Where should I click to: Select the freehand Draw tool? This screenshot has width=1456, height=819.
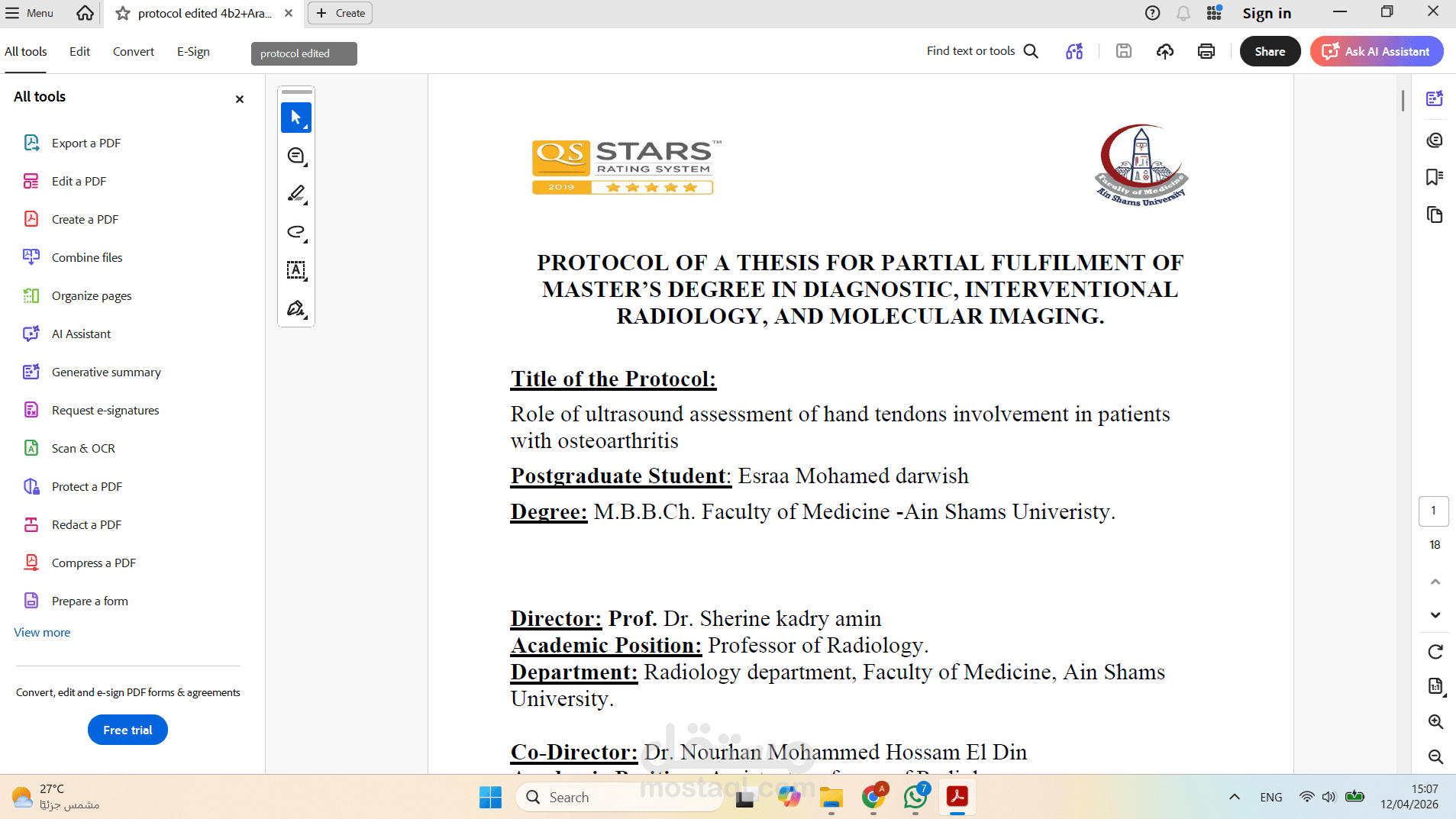[x=295, y=232]
